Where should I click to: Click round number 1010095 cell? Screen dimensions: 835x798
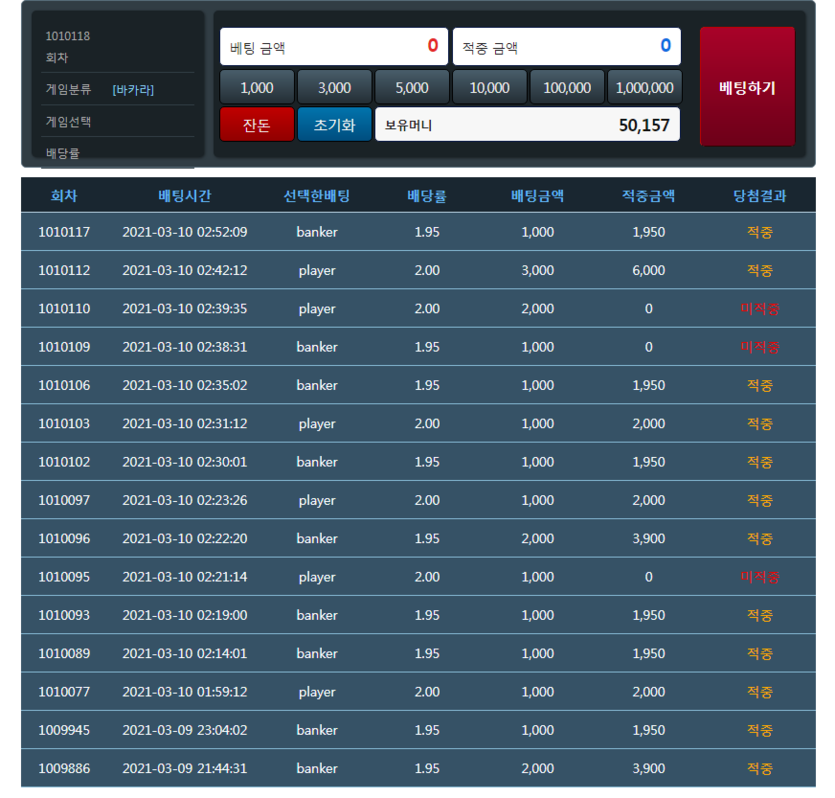coord(64,577)
